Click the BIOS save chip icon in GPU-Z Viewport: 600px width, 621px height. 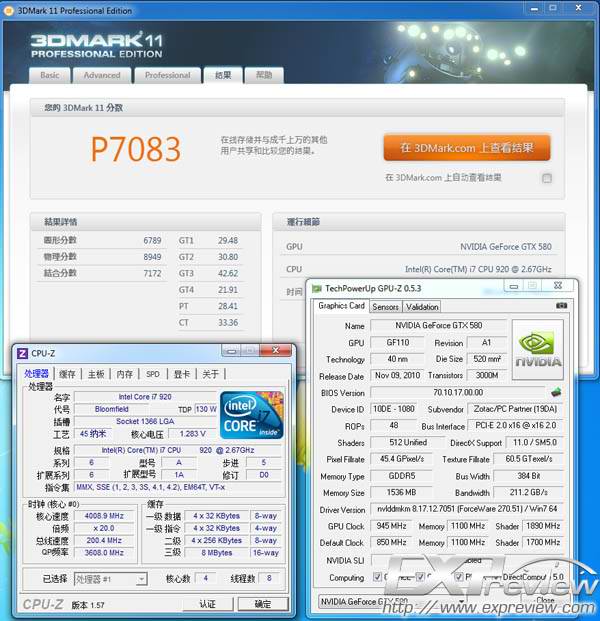click(x=556, y=392)
